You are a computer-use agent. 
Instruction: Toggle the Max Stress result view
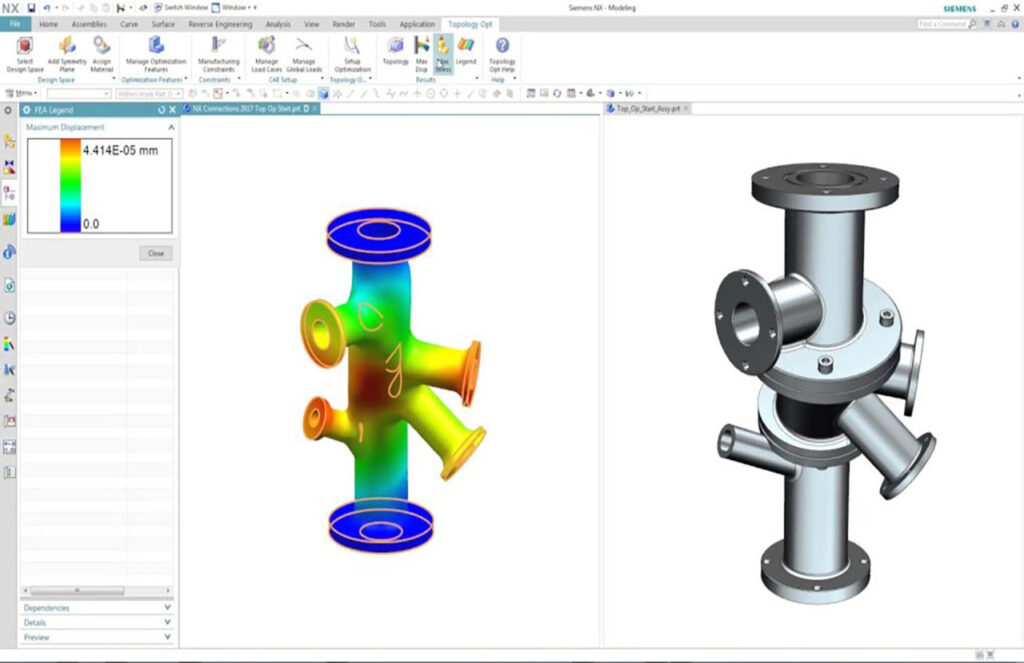click(443, 51)
